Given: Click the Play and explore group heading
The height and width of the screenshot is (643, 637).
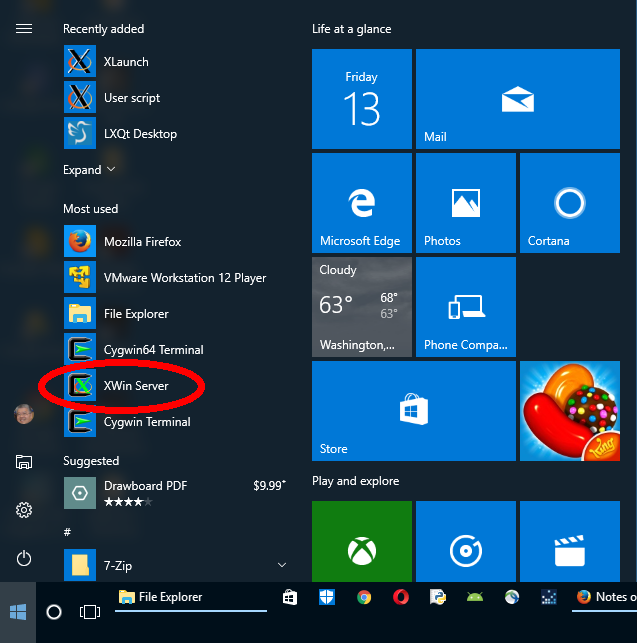Looking at the screenshot, I should pyautogui.click(x=355, y=481).
